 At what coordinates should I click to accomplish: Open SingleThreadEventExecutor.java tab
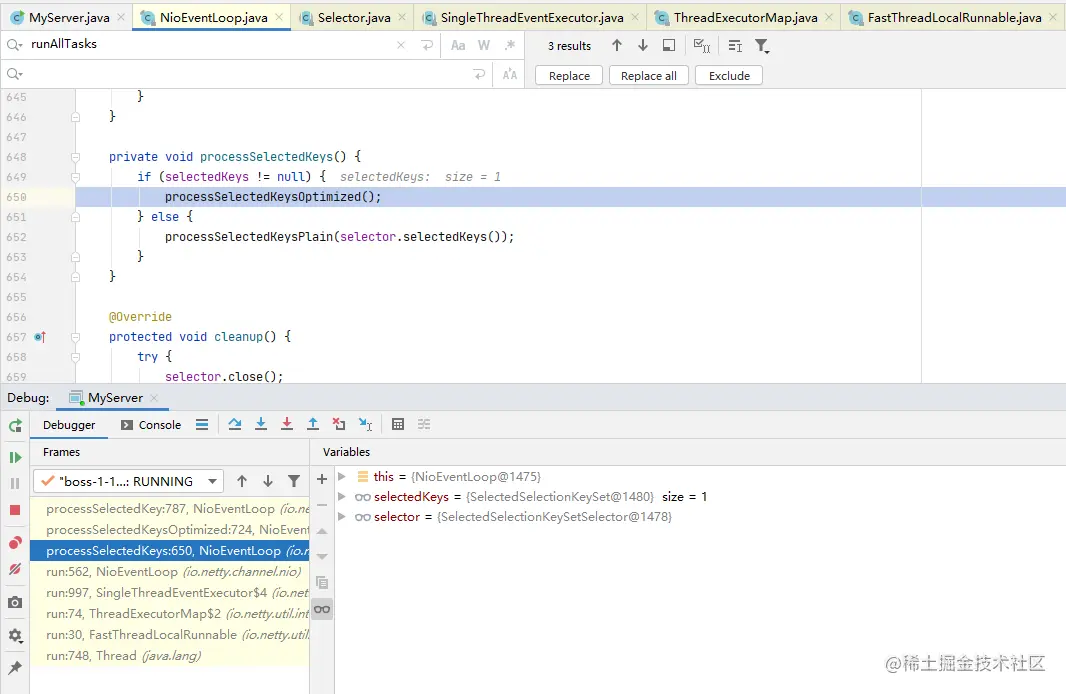(x=532, y=18)
